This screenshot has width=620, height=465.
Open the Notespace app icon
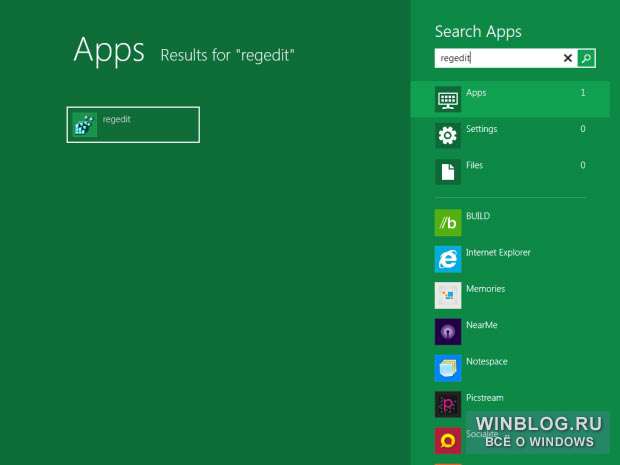(448, 368)
